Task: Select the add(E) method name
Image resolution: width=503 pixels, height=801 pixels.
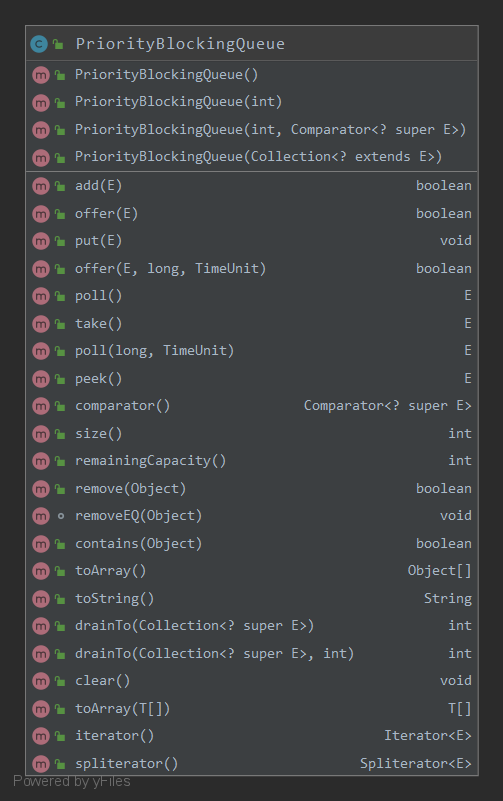Action: [x=99, y=186]
